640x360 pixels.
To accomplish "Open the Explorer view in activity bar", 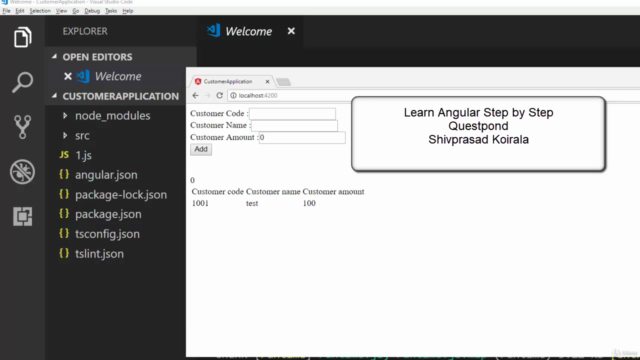I will coord(22,38).
